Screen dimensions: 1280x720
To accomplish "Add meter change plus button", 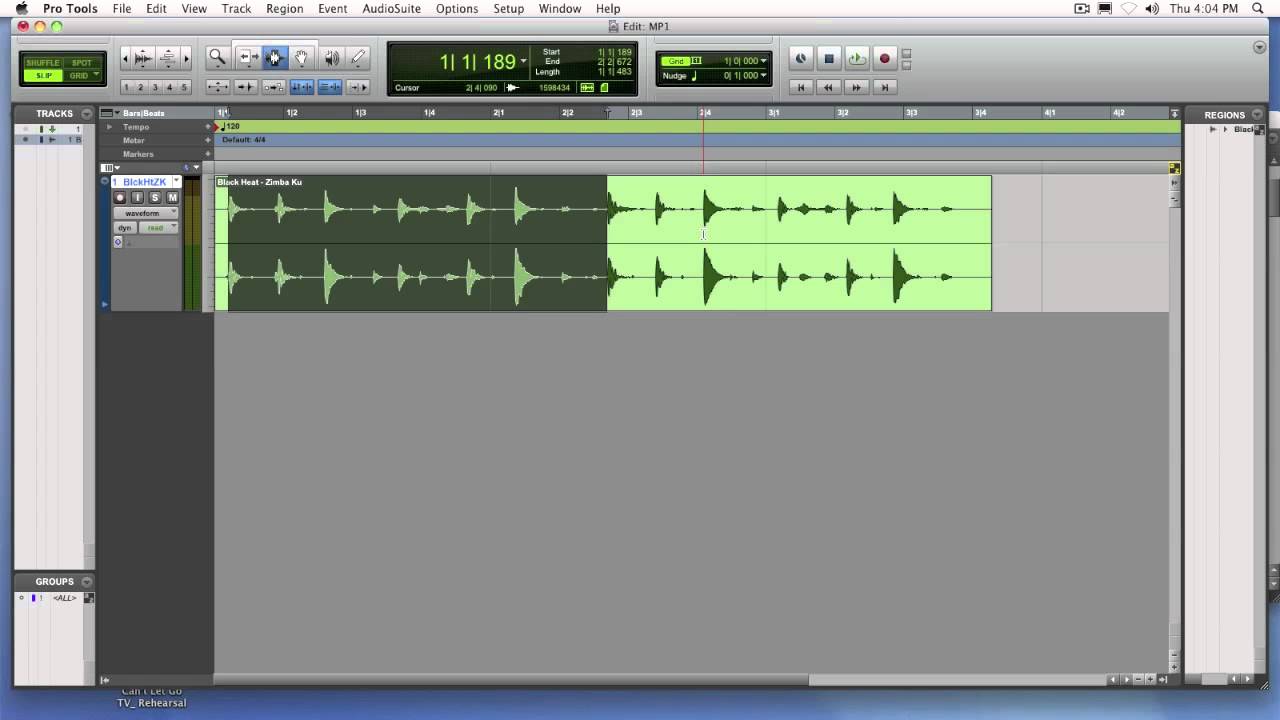I will [x=208, y=141].
